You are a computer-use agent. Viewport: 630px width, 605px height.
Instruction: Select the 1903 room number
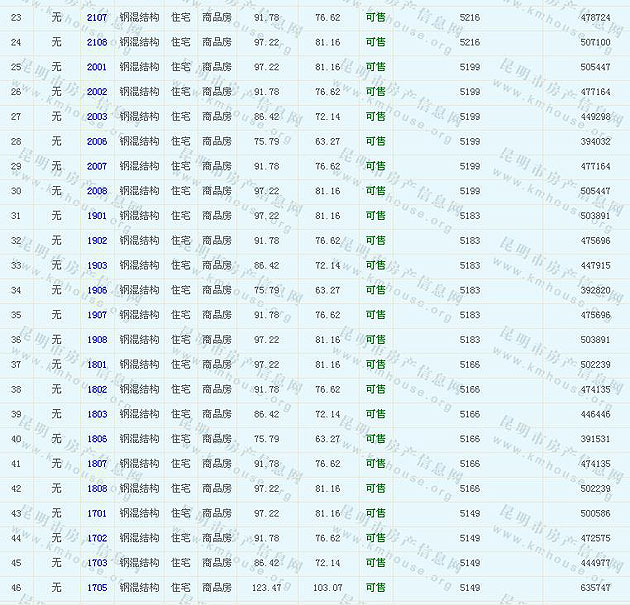(x=97, y=266)
